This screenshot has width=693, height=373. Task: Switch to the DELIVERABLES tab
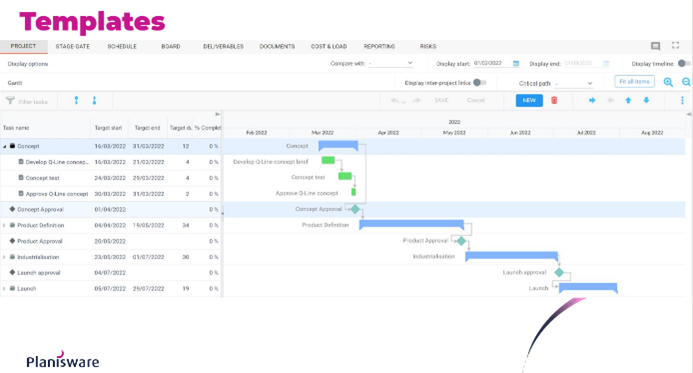223,46
